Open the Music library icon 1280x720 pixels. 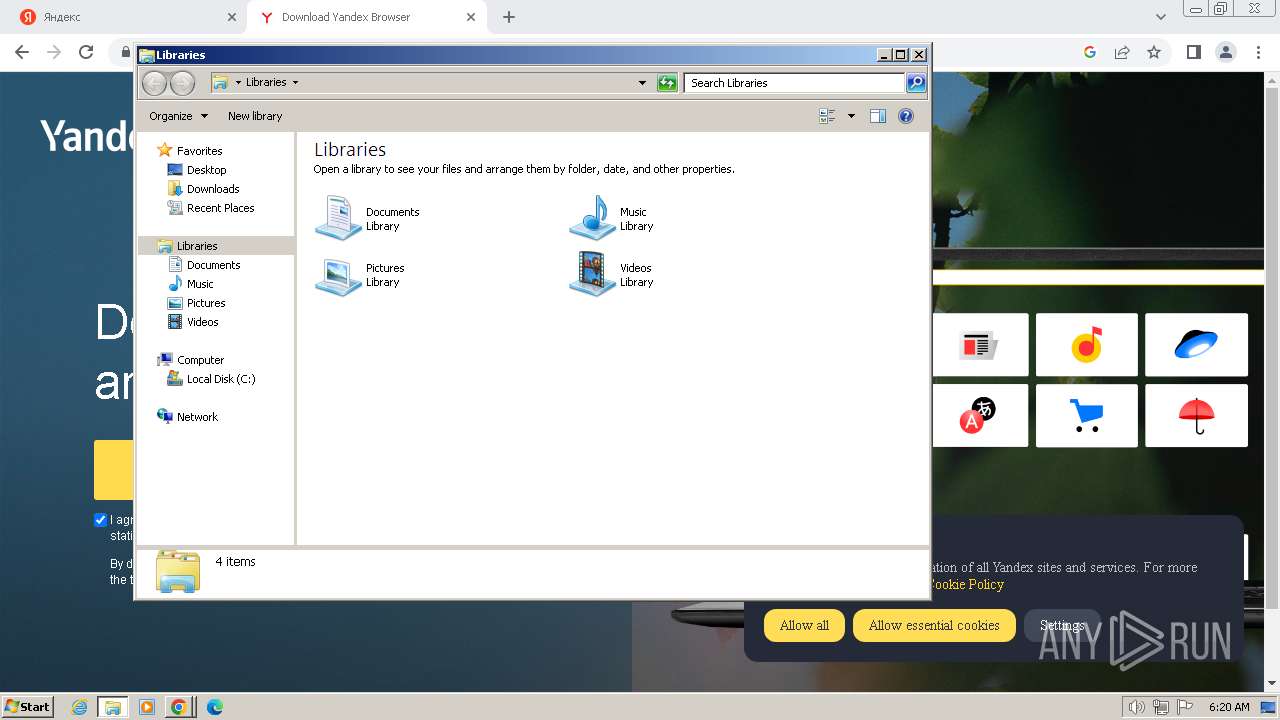592,218
